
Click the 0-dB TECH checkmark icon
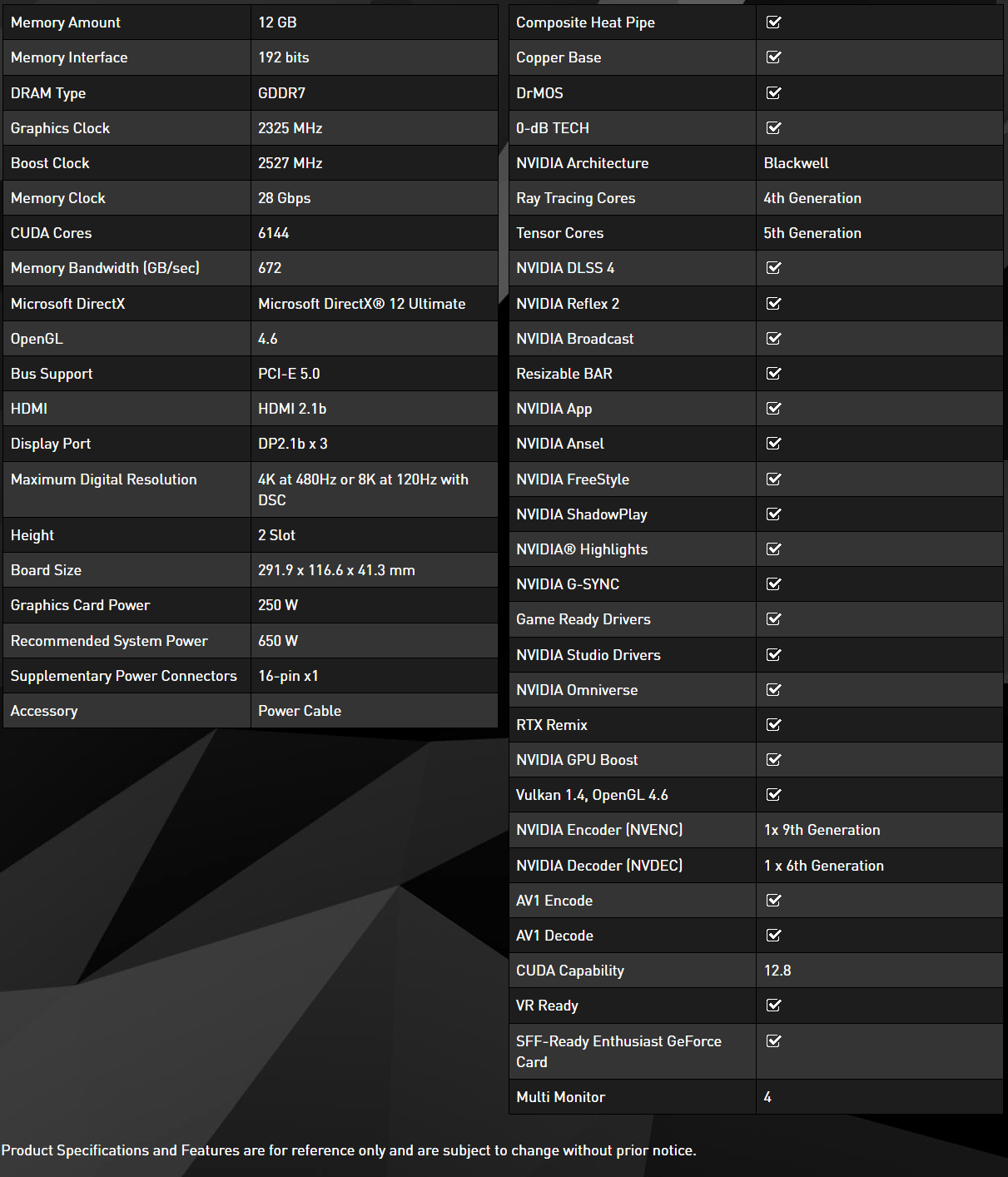pos(773,127)
